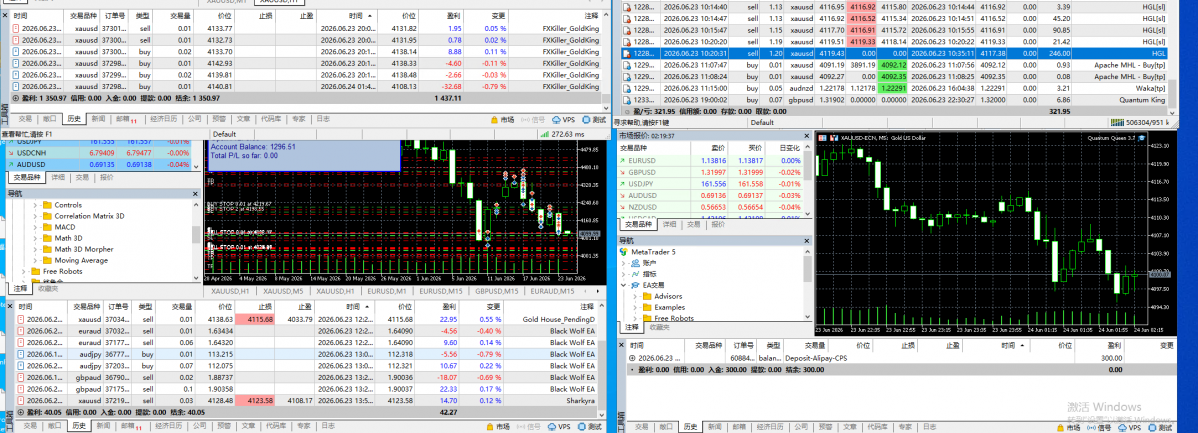Close the right window 市场报价 market watch panel
This screenshot has width=1198, height=433.
coord(807,134)
